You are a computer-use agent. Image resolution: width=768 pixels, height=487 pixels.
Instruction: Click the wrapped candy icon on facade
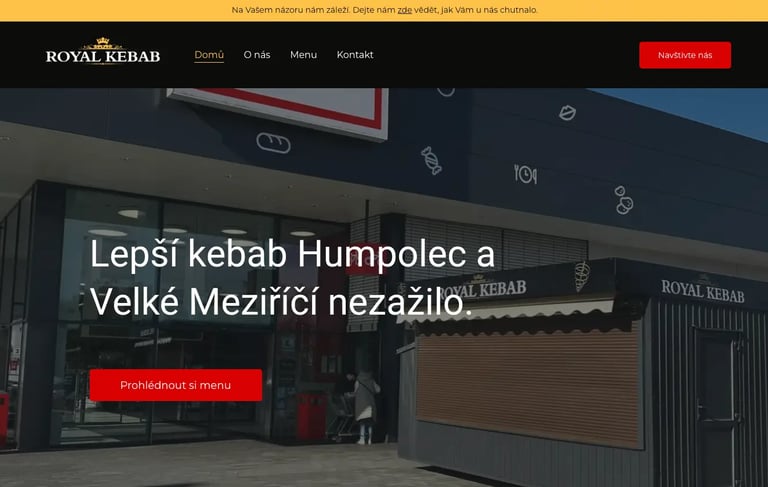[431, 160]
